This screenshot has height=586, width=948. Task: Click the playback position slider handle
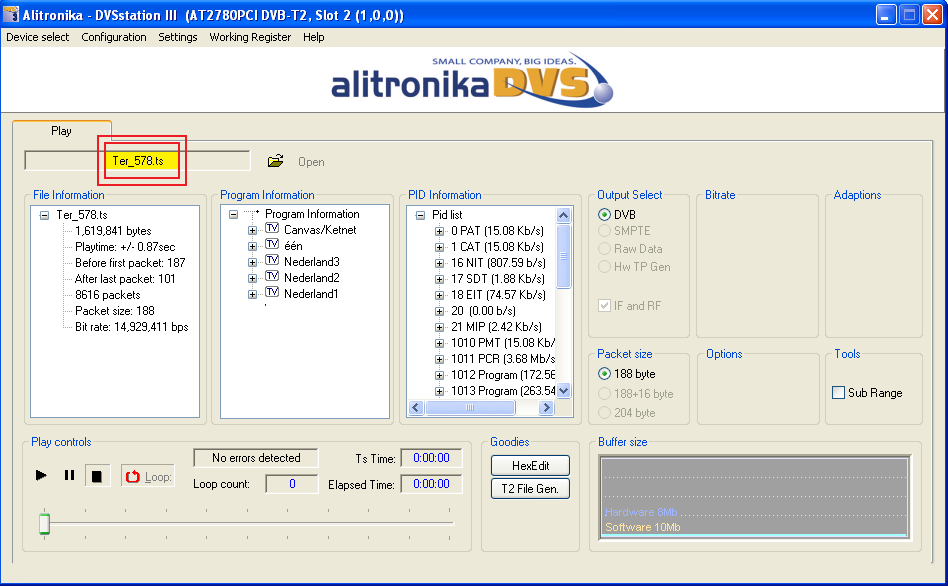point(44,524)
